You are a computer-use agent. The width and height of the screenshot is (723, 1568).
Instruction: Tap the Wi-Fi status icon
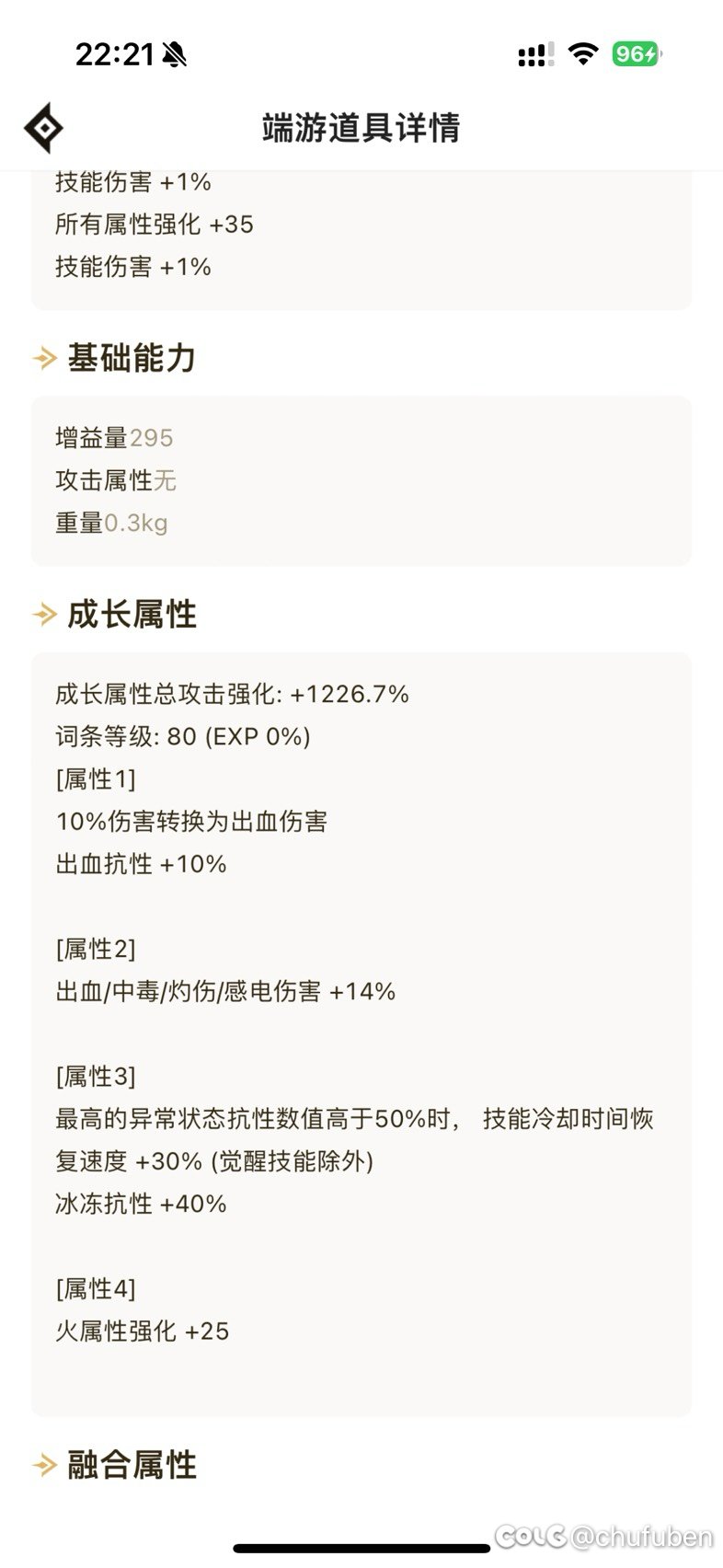point(583,54)
